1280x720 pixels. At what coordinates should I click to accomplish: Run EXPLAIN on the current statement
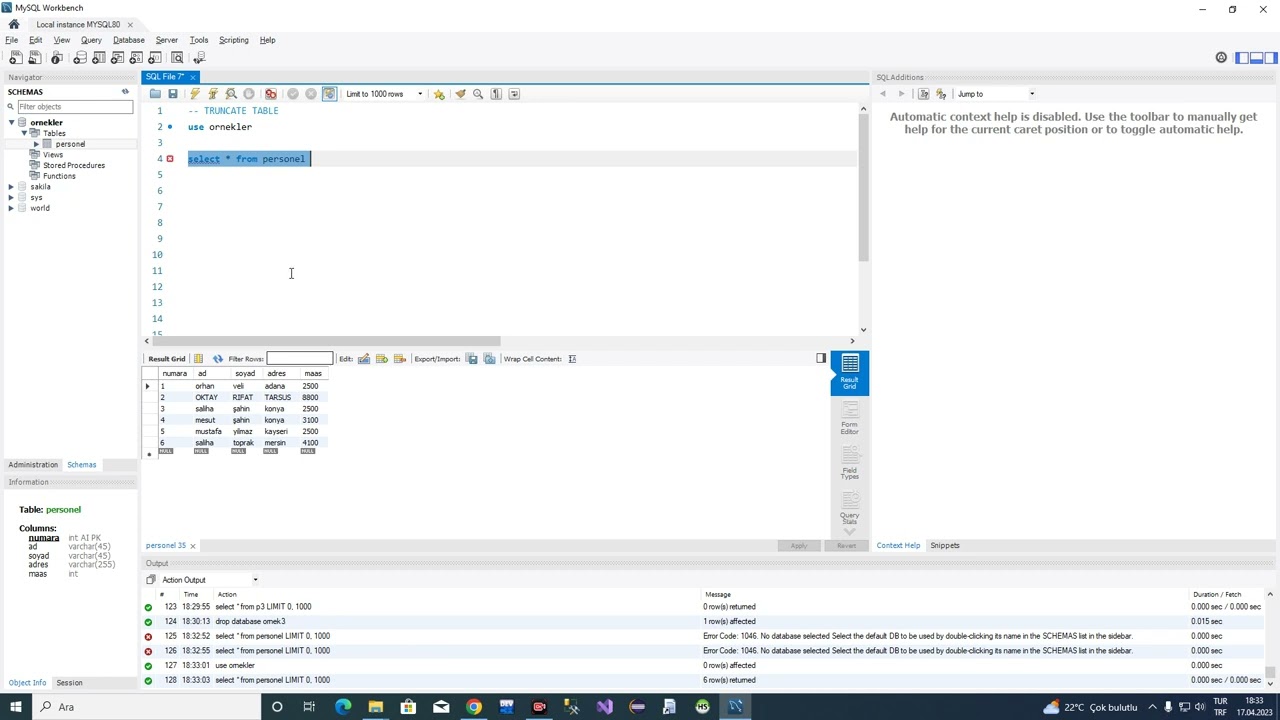pyautogui.click(x=231, y=94)
